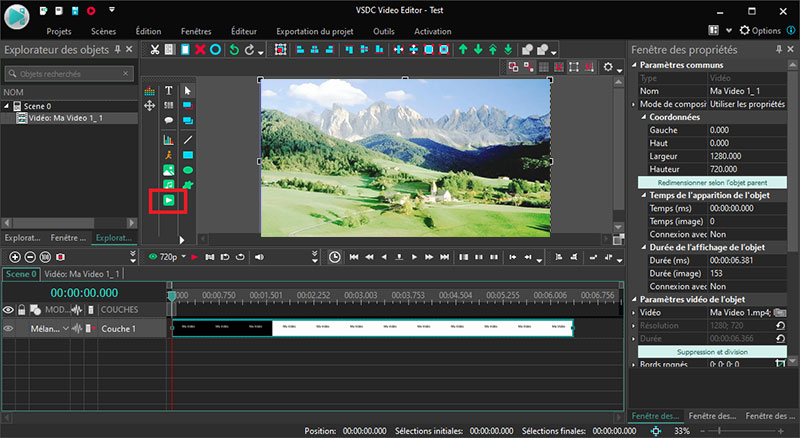Viewport: 800px width, 438px height.
Task: Open the Scènes menu
Action: (x=104, y=31)
